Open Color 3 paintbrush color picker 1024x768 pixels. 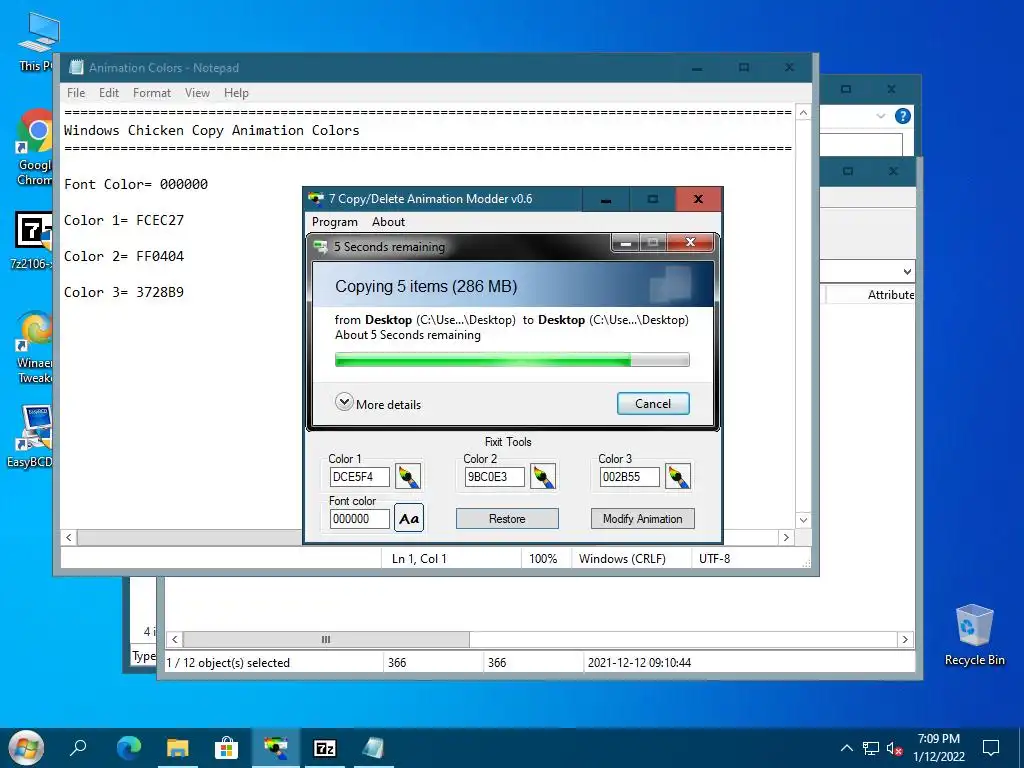tap(678, 477)
